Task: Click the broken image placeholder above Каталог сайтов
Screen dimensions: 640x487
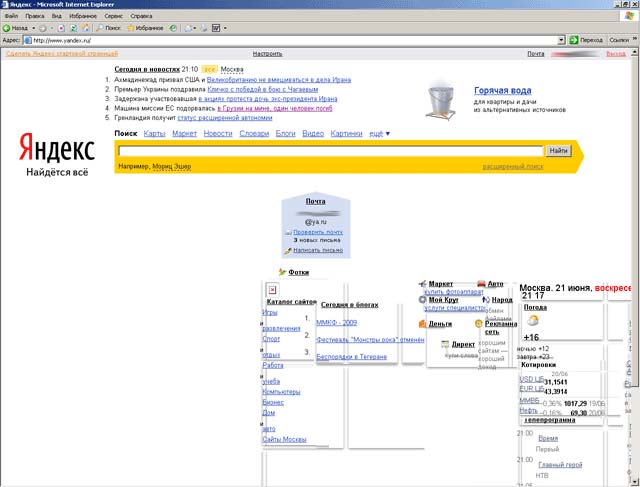Action: (272, 290)
